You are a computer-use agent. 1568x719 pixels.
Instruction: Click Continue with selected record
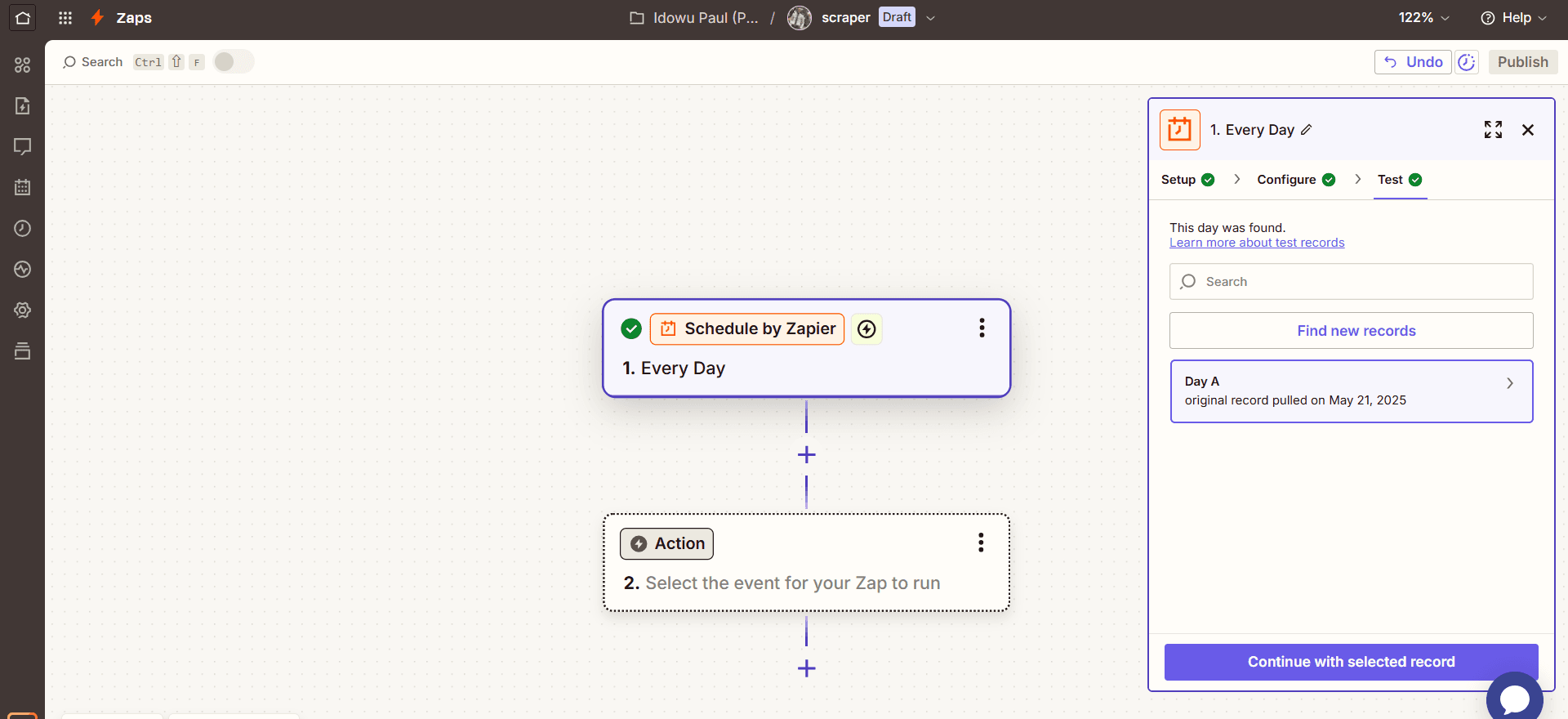coord(1352,662)
